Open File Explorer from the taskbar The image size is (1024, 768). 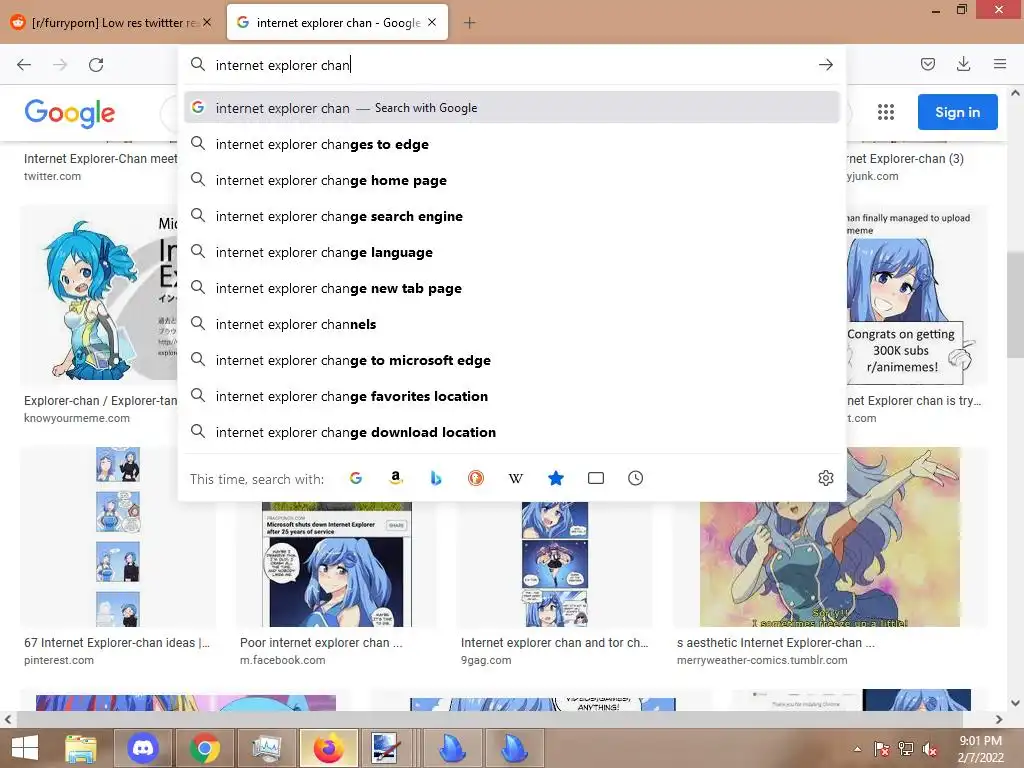point(81,748)
